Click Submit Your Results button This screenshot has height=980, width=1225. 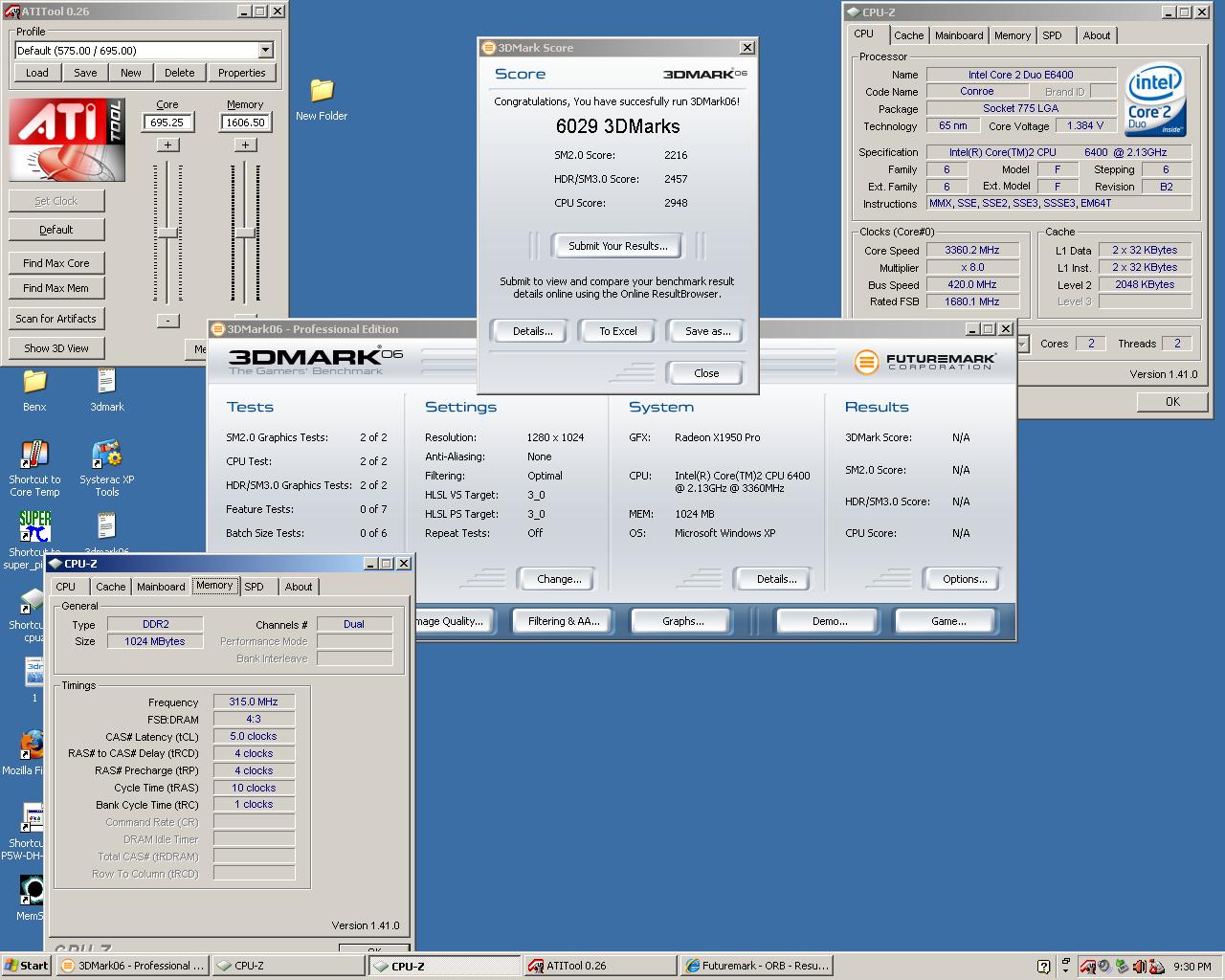pyautogui.click(x=617, y=246)
